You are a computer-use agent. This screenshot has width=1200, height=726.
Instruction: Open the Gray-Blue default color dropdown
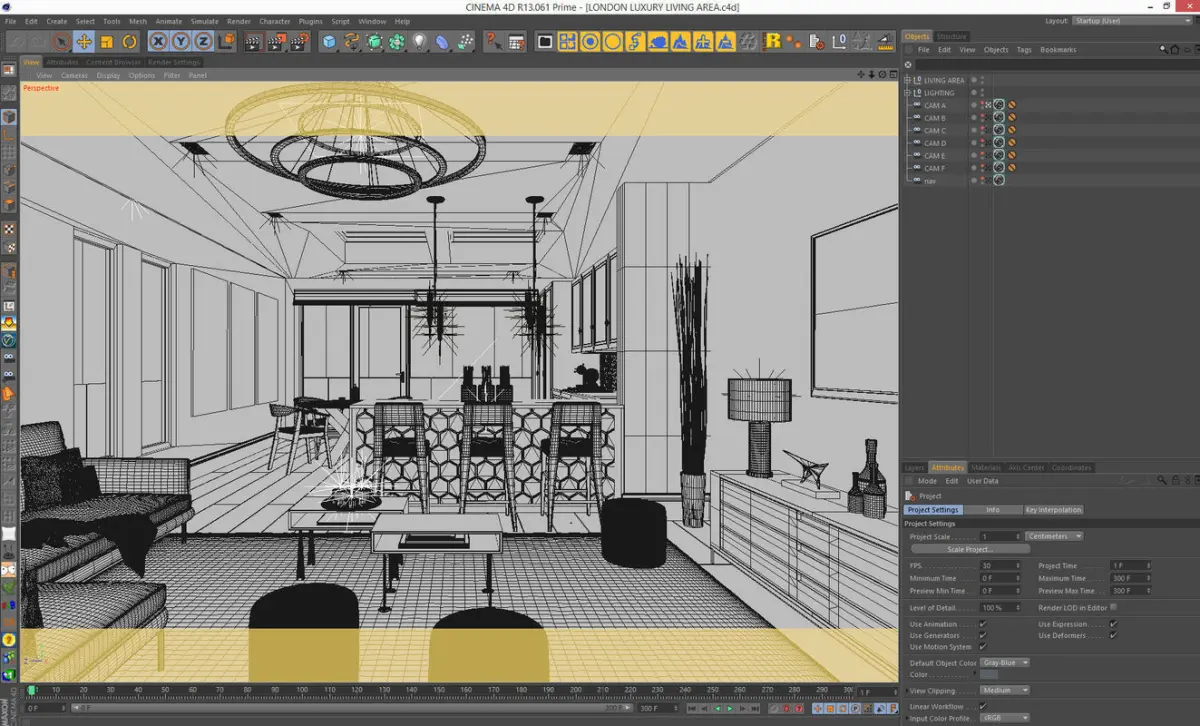point(1005,662)
